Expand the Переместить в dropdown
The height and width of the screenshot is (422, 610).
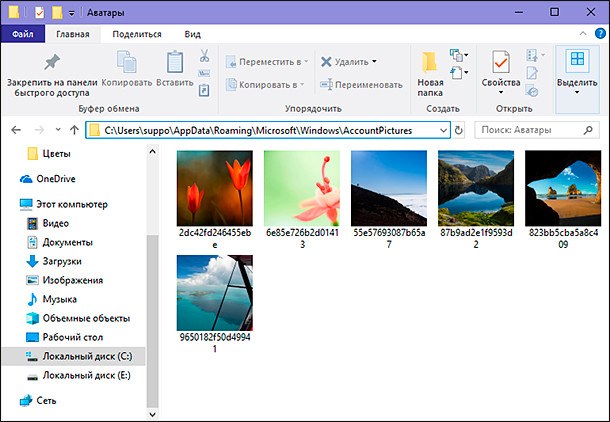tap(263, 62)
